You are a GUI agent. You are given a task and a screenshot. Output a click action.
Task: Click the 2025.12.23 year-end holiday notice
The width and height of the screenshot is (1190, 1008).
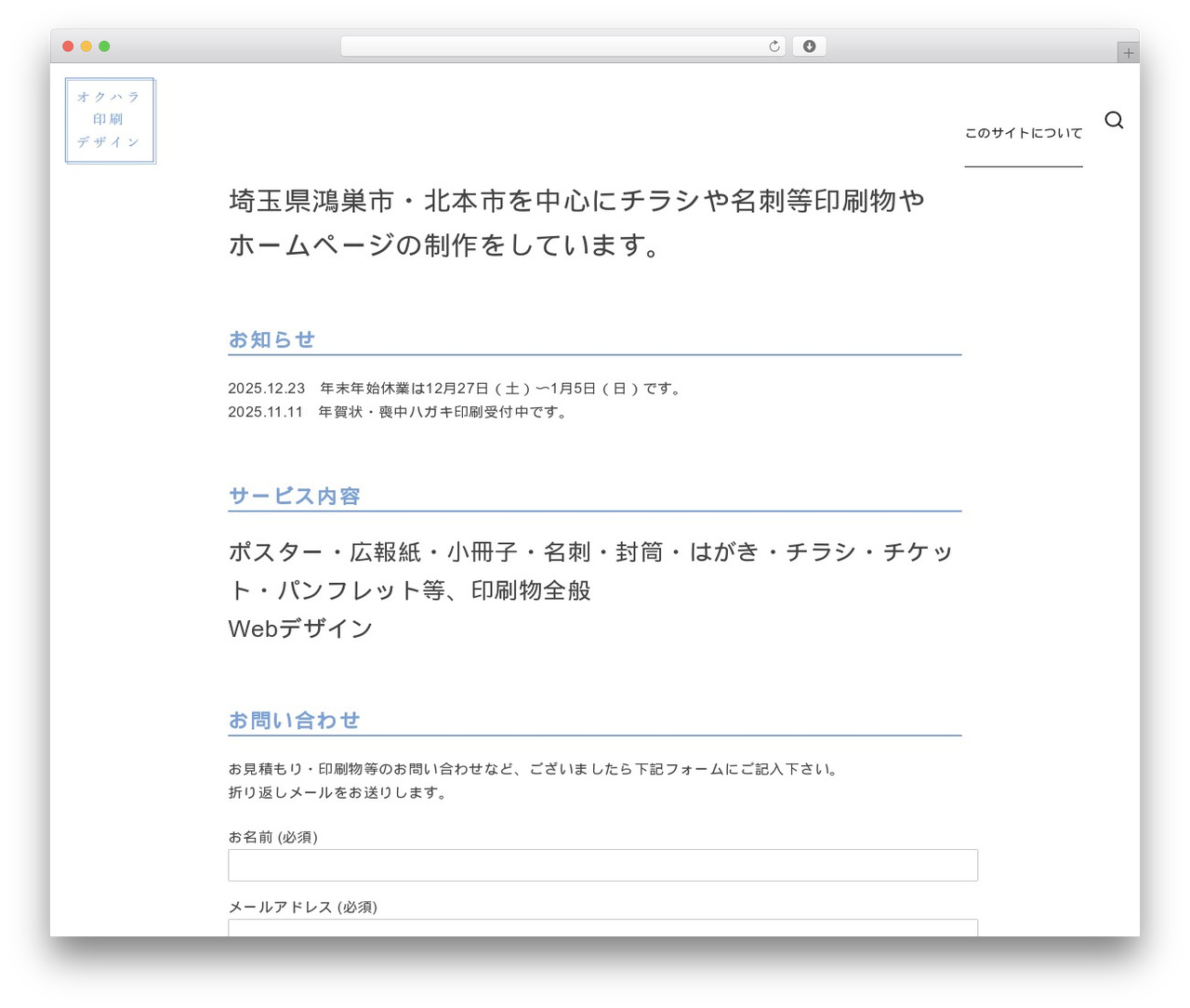coord(456,389)
